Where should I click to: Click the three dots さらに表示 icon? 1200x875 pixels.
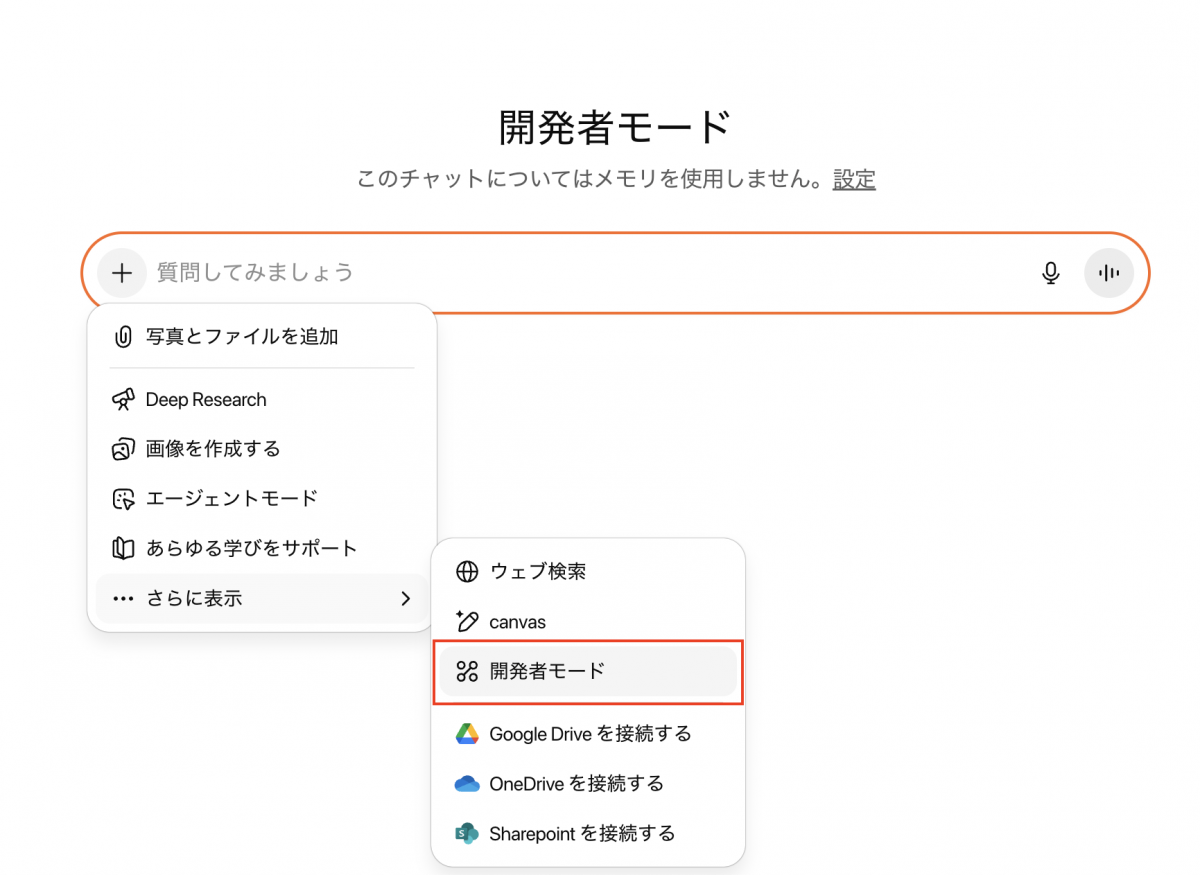coord(123,599)
